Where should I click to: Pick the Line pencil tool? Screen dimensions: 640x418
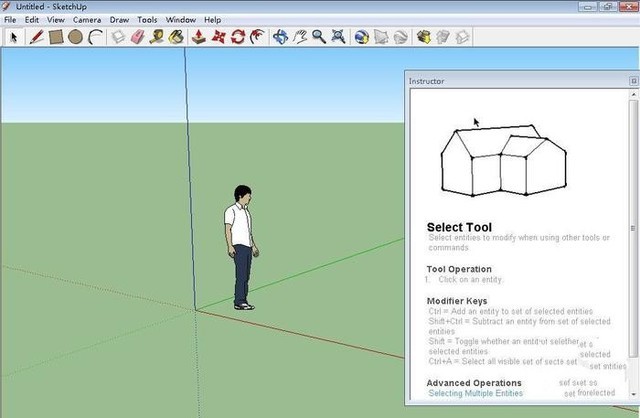tap(37, 37)
